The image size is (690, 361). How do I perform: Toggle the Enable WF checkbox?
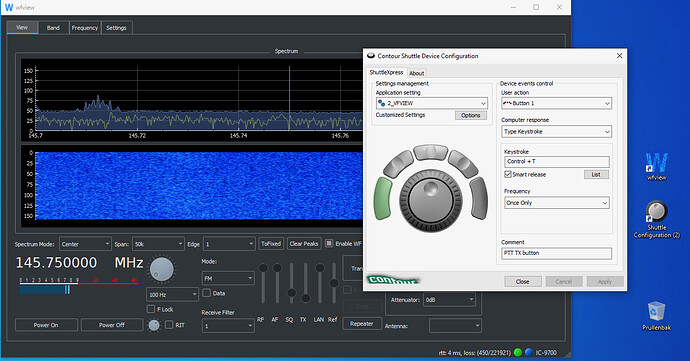pos(329,243)
